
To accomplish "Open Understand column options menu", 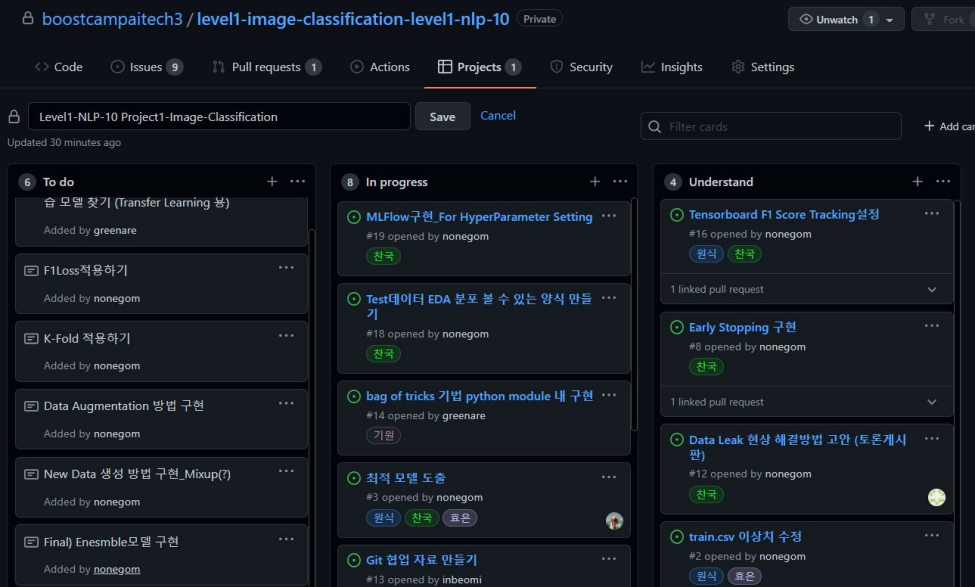I will pos(943,182).
